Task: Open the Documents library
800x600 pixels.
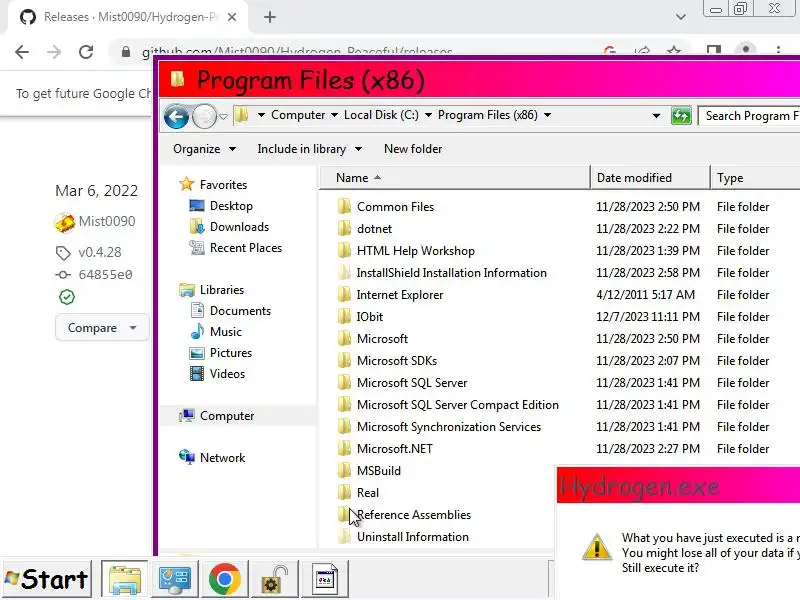Action: click(x=240, y=311)
